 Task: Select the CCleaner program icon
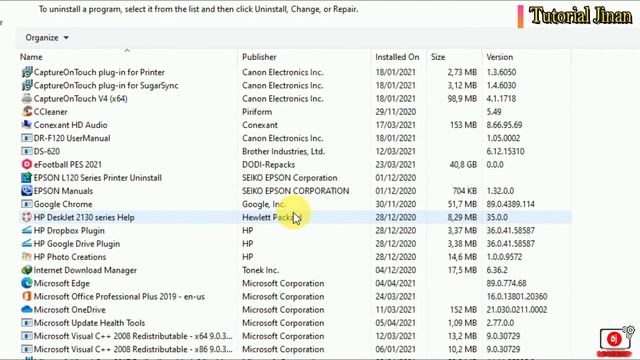click(x=27, y=111)
